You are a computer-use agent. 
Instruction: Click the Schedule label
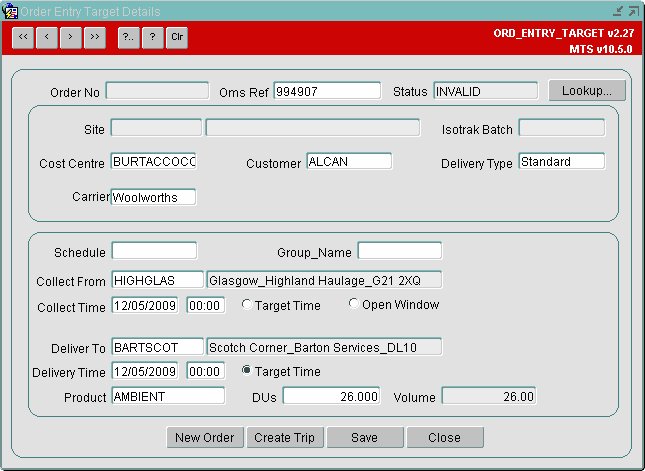point(80,253)
